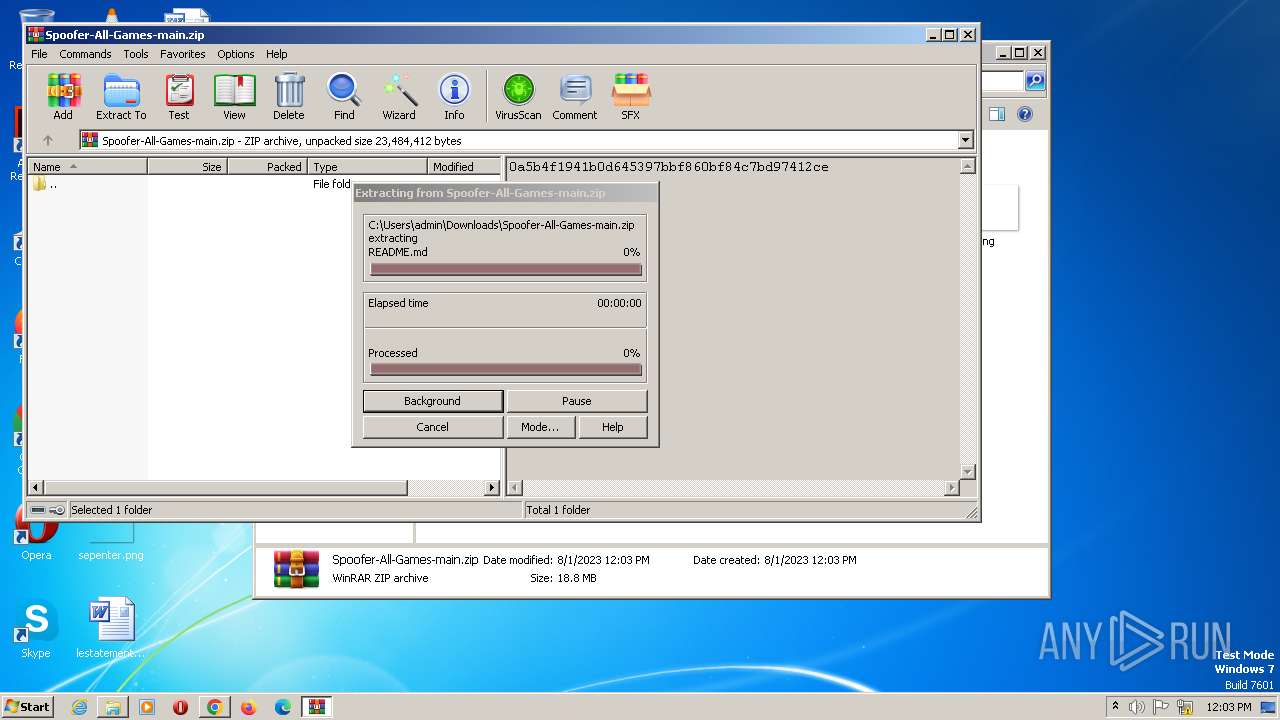Open Firefox from taskbar
Viewport: 1280px width, 720px height.
click(x=248, y=707)
